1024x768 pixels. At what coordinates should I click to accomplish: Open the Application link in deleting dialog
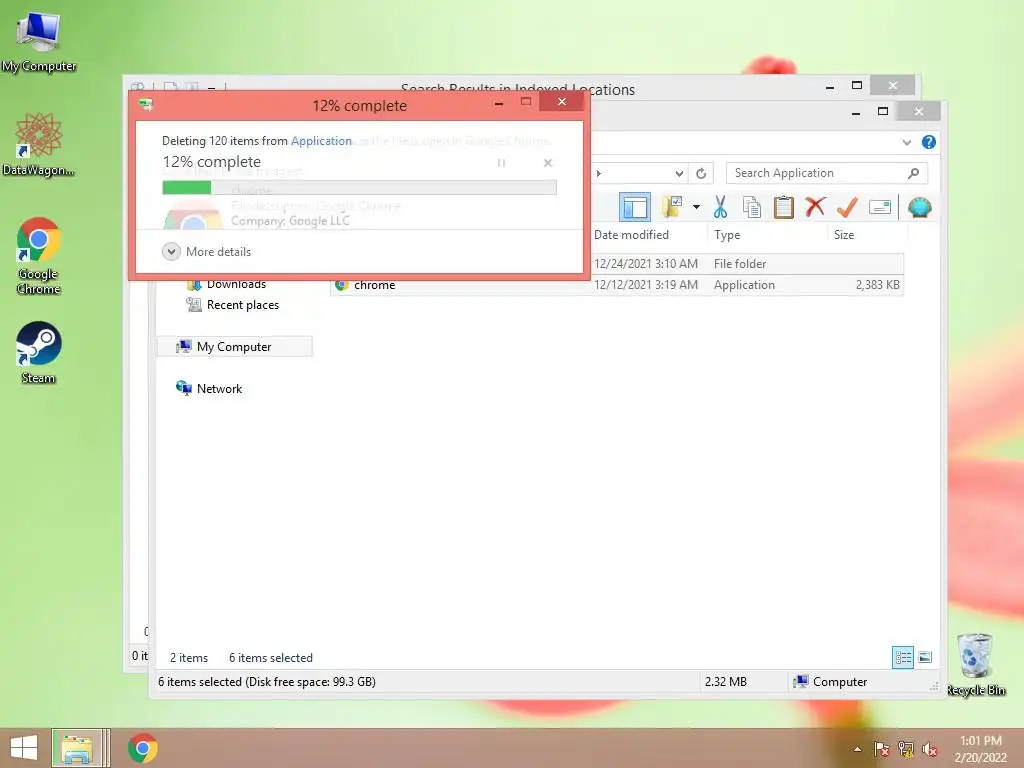point(321,140)
